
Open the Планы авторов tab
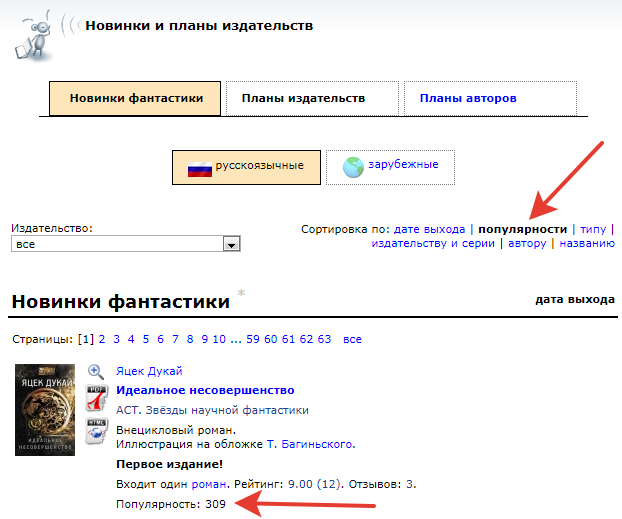pos(490,98)
